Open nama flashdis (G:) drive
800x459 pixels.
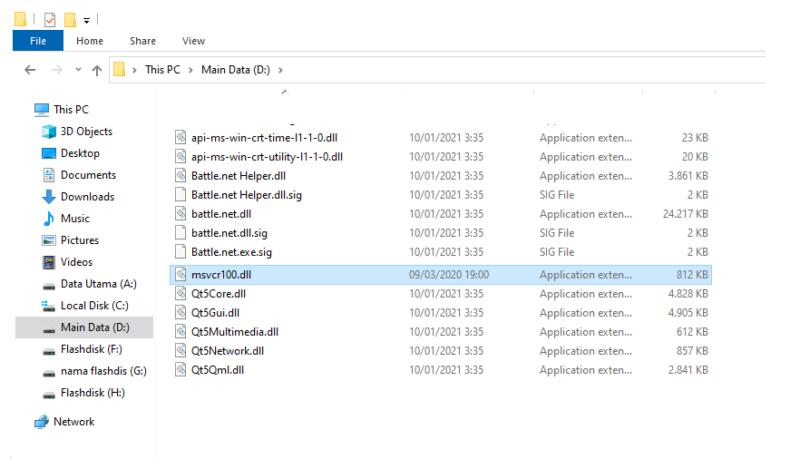coord(104,371)
